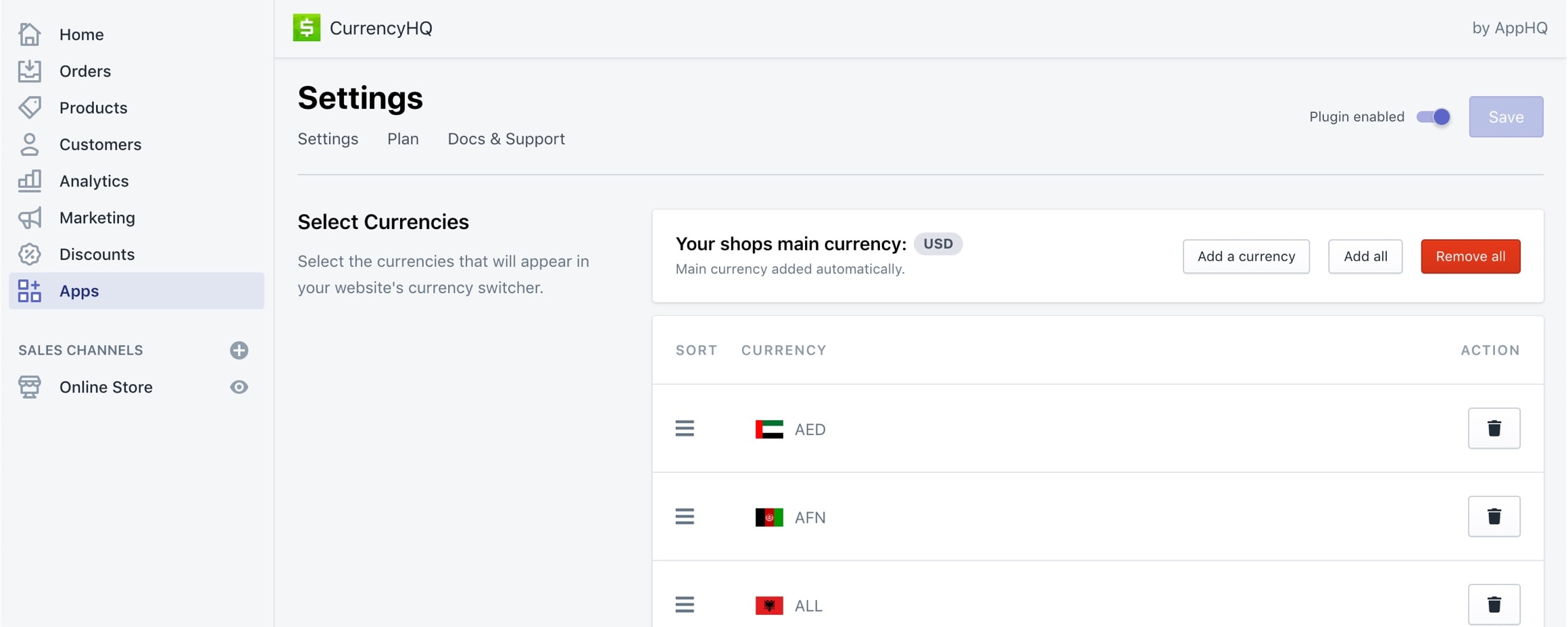Viewport: 1568px width, 627px height.
Task: Click trash icon for AFN currency
Action: click(x=1494, y=517)
